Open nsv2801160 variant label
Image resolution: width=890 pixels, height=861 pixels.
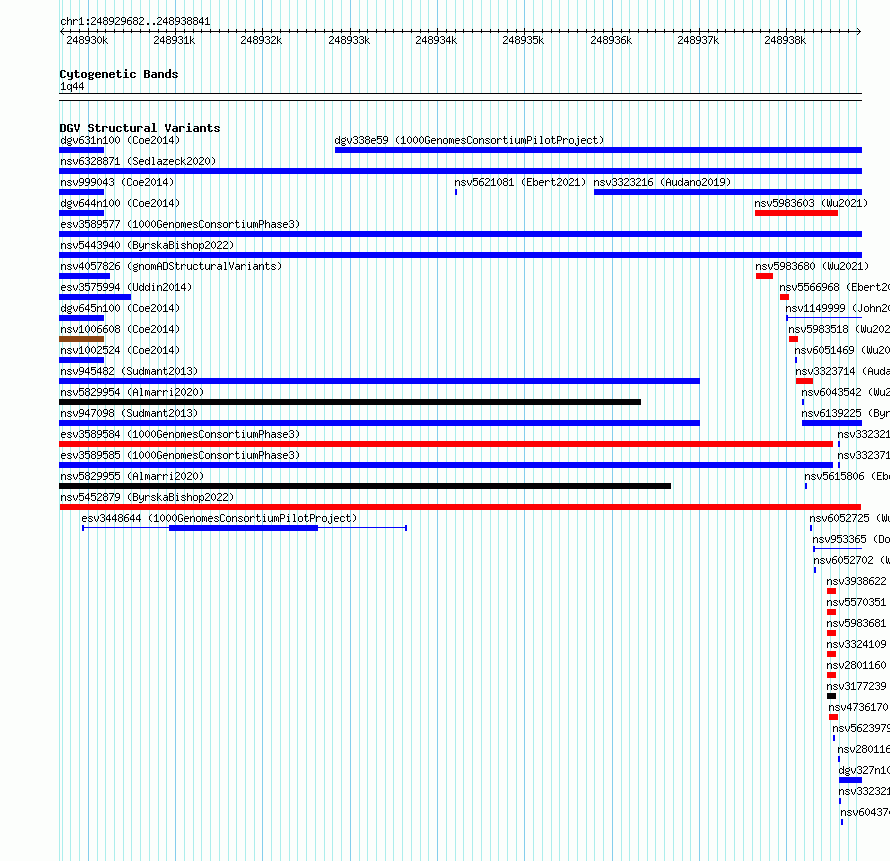pyautogui.click(x=857, y=665)
